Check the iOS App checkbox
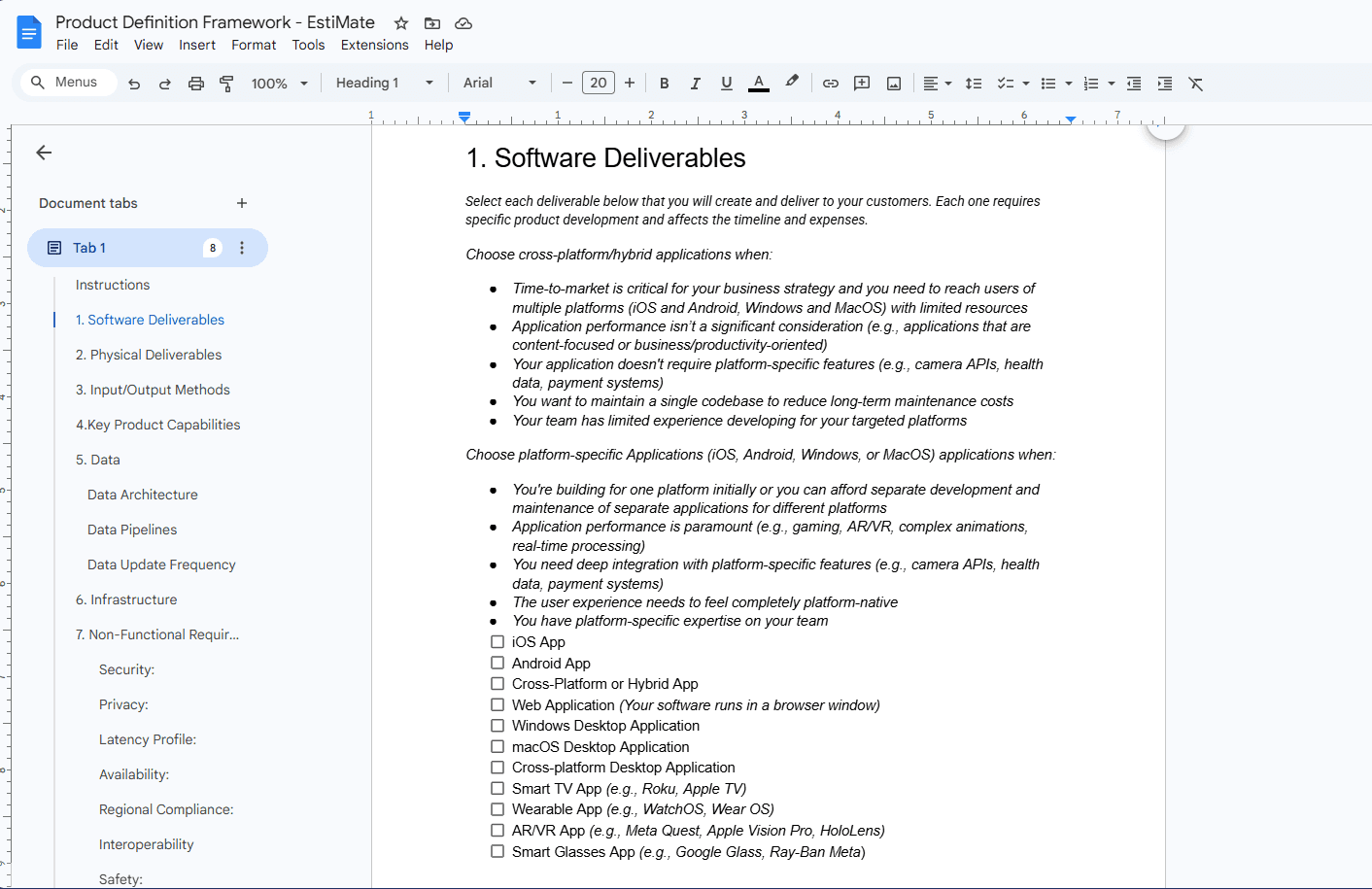 click(x=497, y=642)
